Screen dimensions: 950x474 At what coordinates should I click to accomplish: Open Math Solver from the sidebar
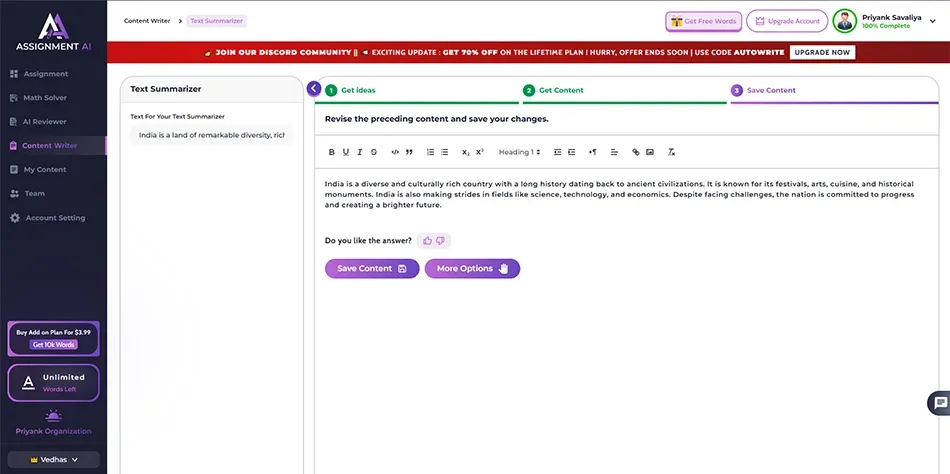(45, 98)
